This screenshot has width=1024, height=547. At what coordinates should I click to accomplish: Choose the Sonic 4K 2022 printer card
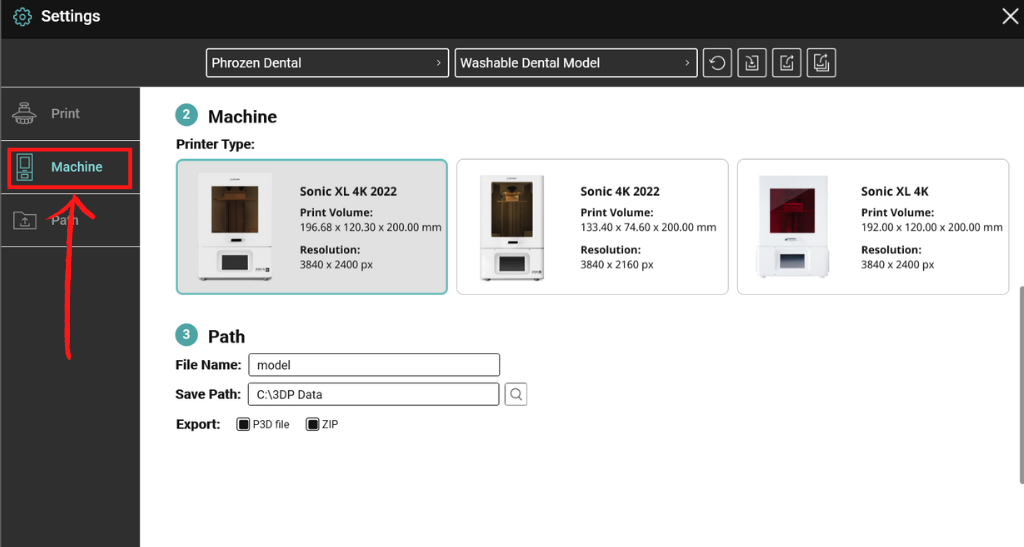(592, 227)
